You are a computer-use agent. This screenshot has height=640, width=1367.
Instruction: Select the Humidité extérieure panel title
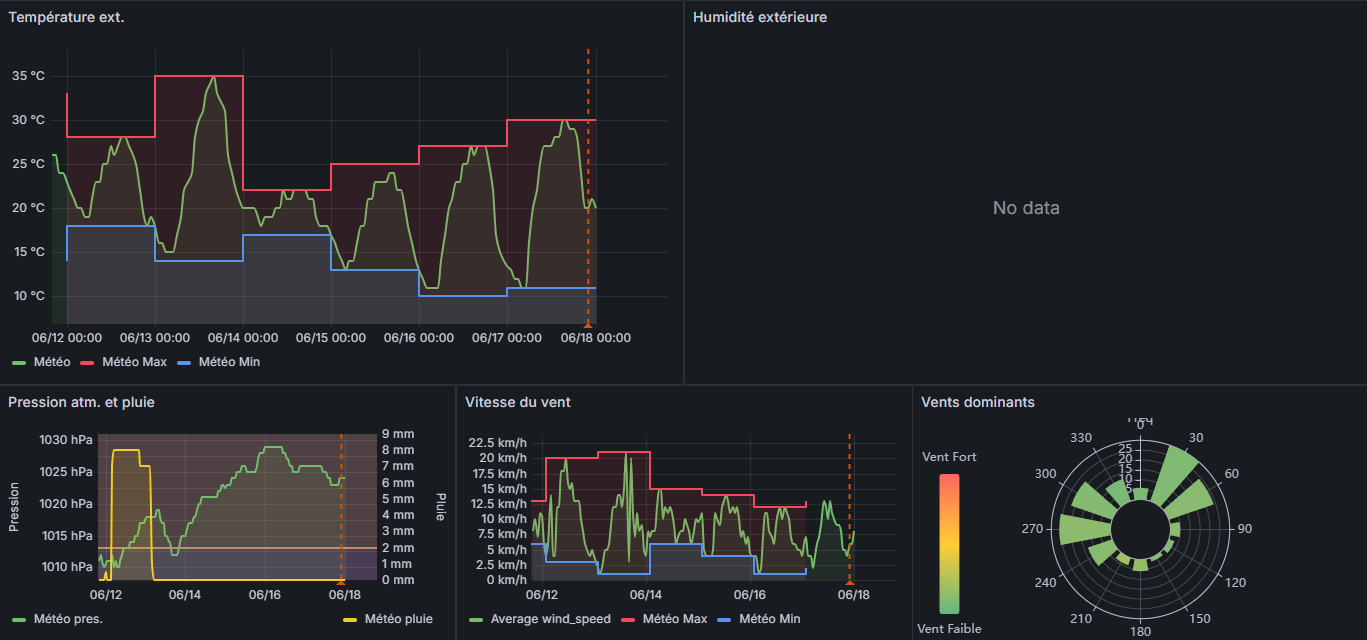tap(759, 17)
